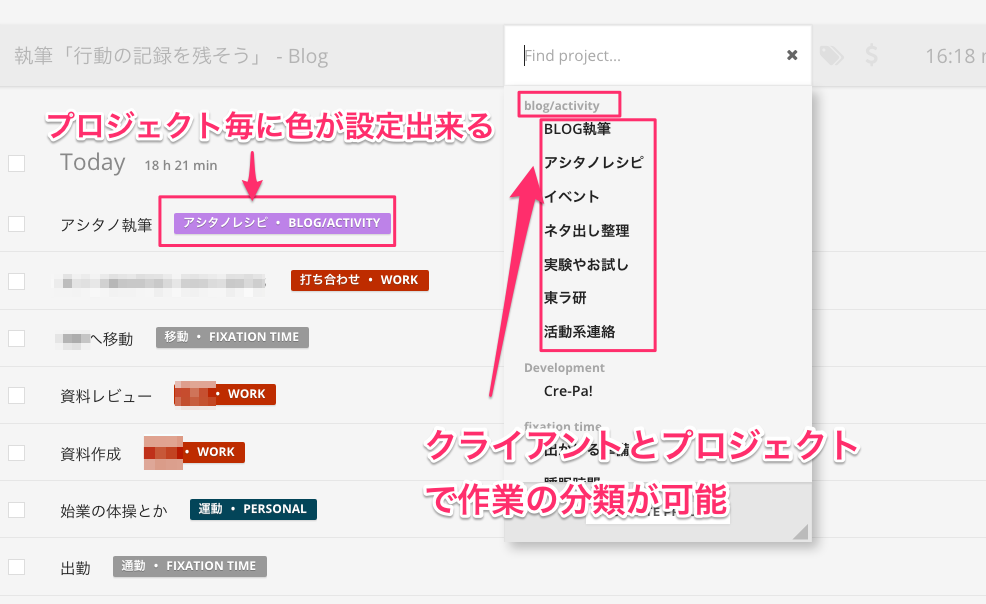Image resolution: width=986 pixels, height=604 pixels.
Task: Tick the 資料レビュー entry checkbox
Action: pos(16,395)
